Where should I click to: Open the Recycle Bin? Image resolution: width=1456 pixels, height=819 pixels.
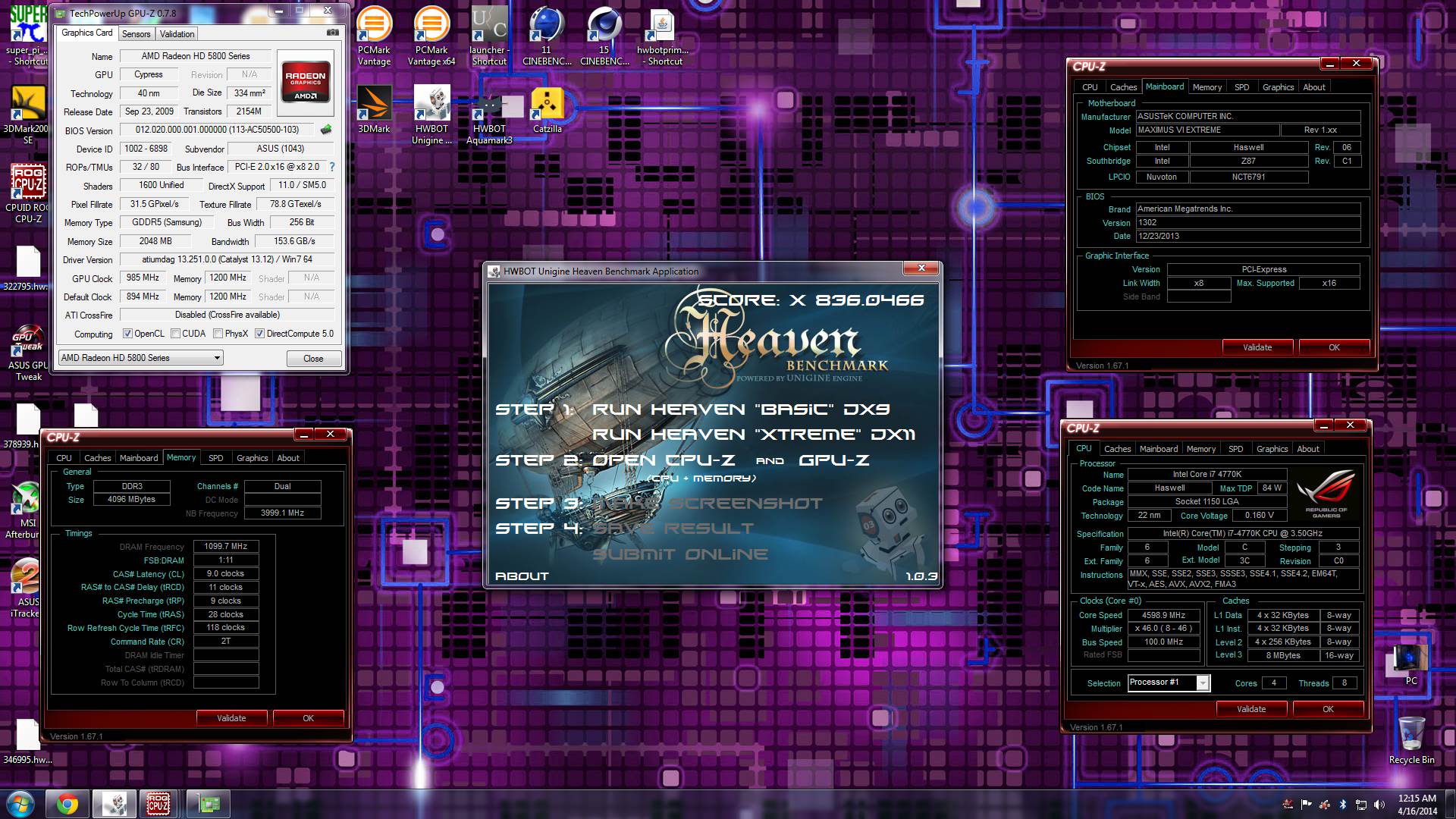pos(1411,740)
